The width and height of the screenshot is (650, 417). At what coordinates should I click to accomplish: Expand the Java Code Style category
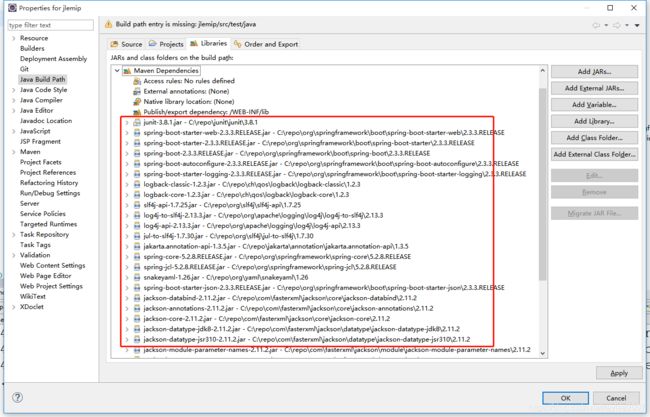coord(14,90)
